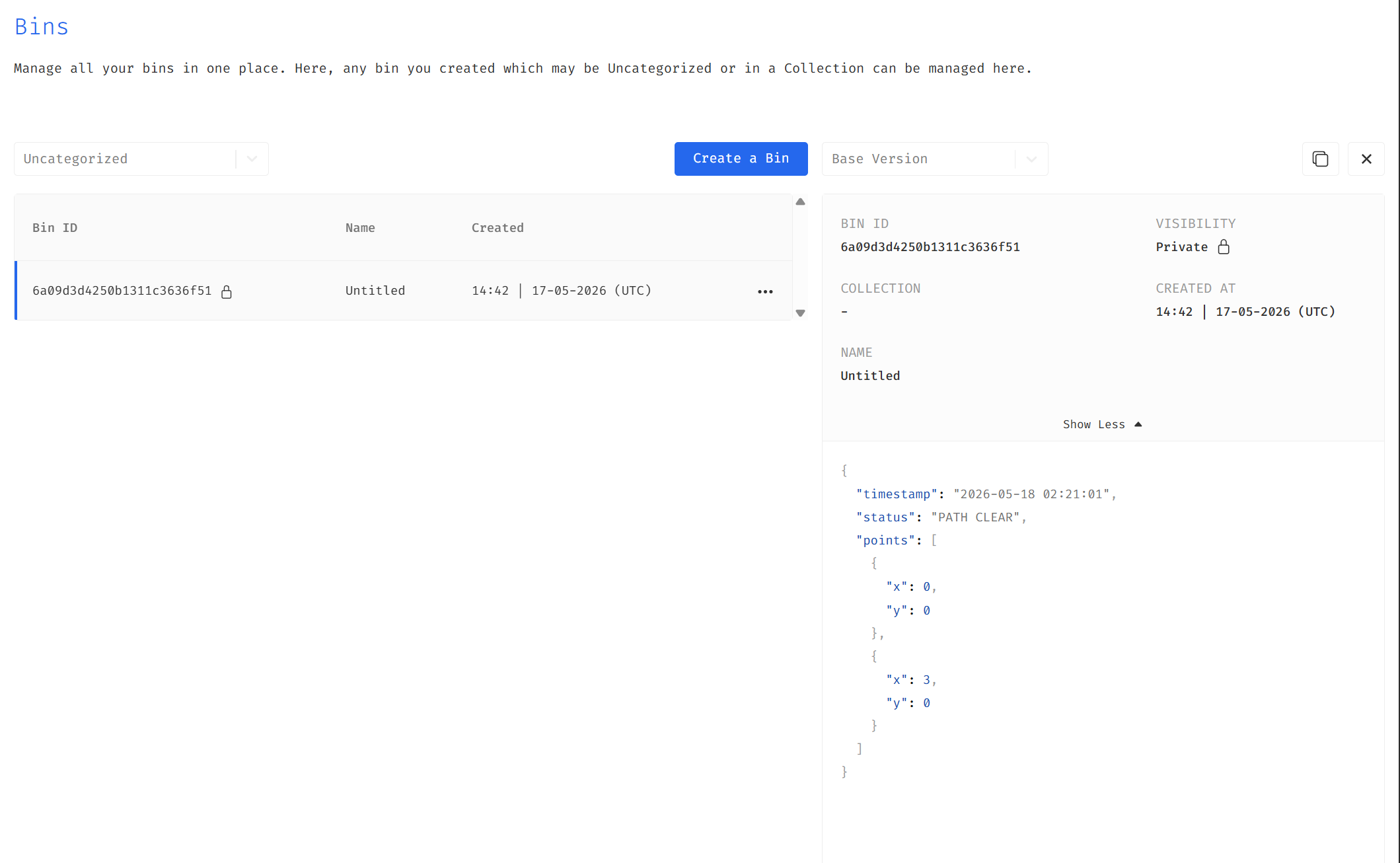Screen dimensions: 1400x863
Task: Click the Bin ID column header
Action: coord(55,228)
